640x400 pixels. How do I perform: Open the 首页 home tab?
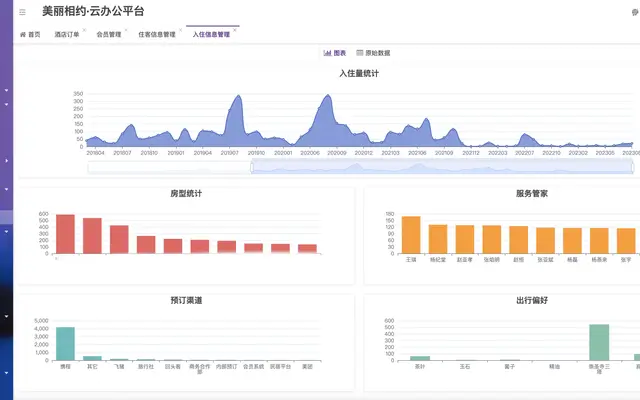coord(30,35)
